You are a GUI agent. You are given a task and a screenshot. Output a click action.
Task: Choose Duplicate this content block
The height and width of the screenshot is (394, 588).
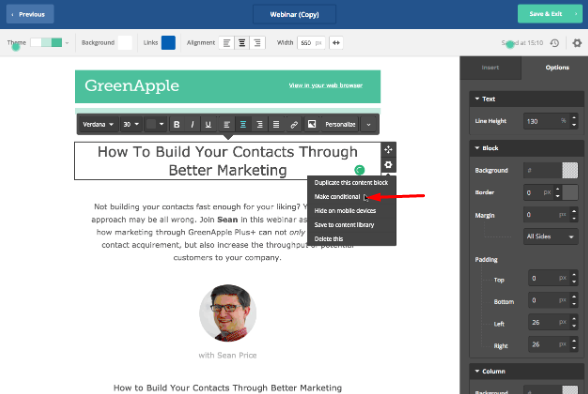click(351, 183)
